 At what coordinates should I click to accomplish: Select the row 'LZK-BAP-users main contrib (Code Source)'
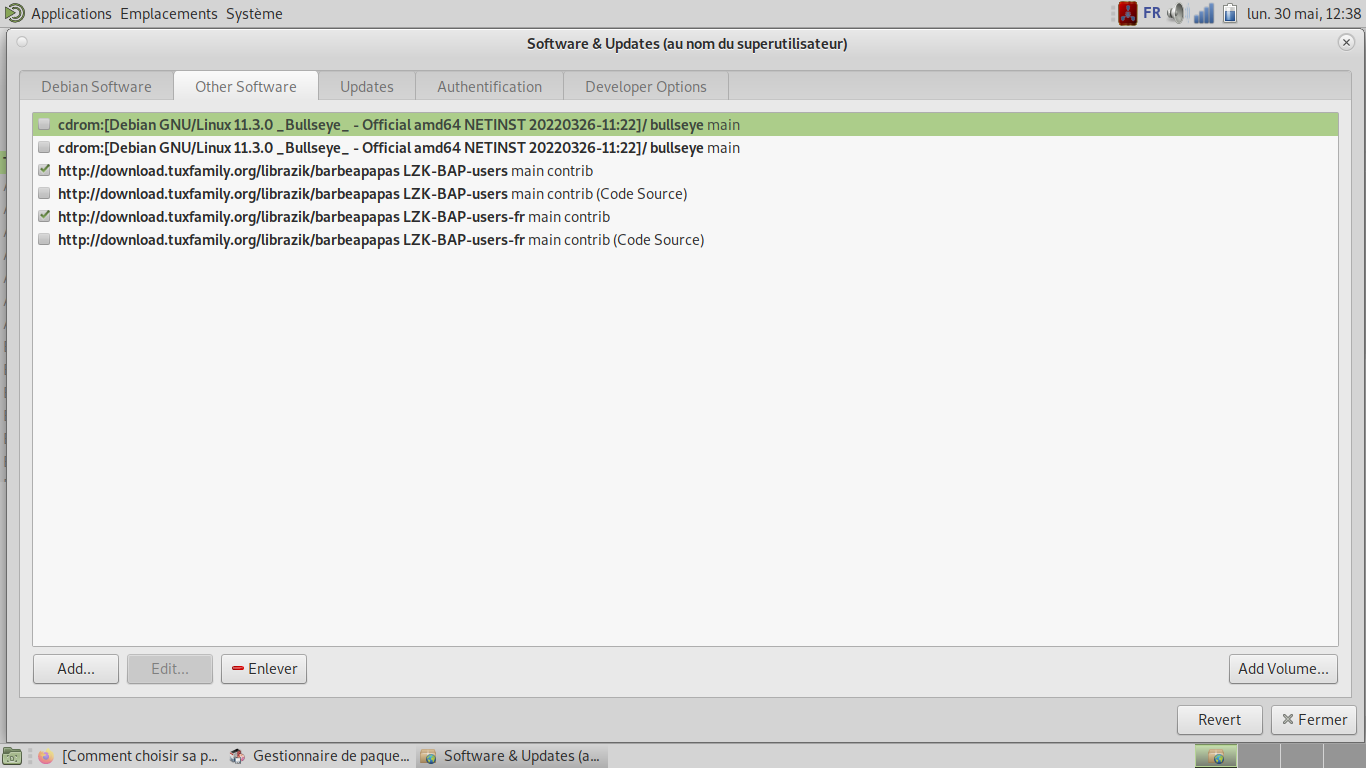click(372, 194)
